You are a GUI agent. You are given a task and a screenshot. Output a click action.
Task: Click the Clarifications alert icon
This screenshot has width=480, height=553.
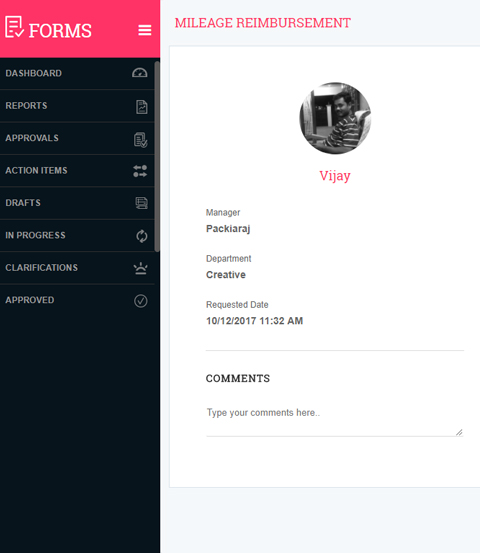tap(140, 268)
